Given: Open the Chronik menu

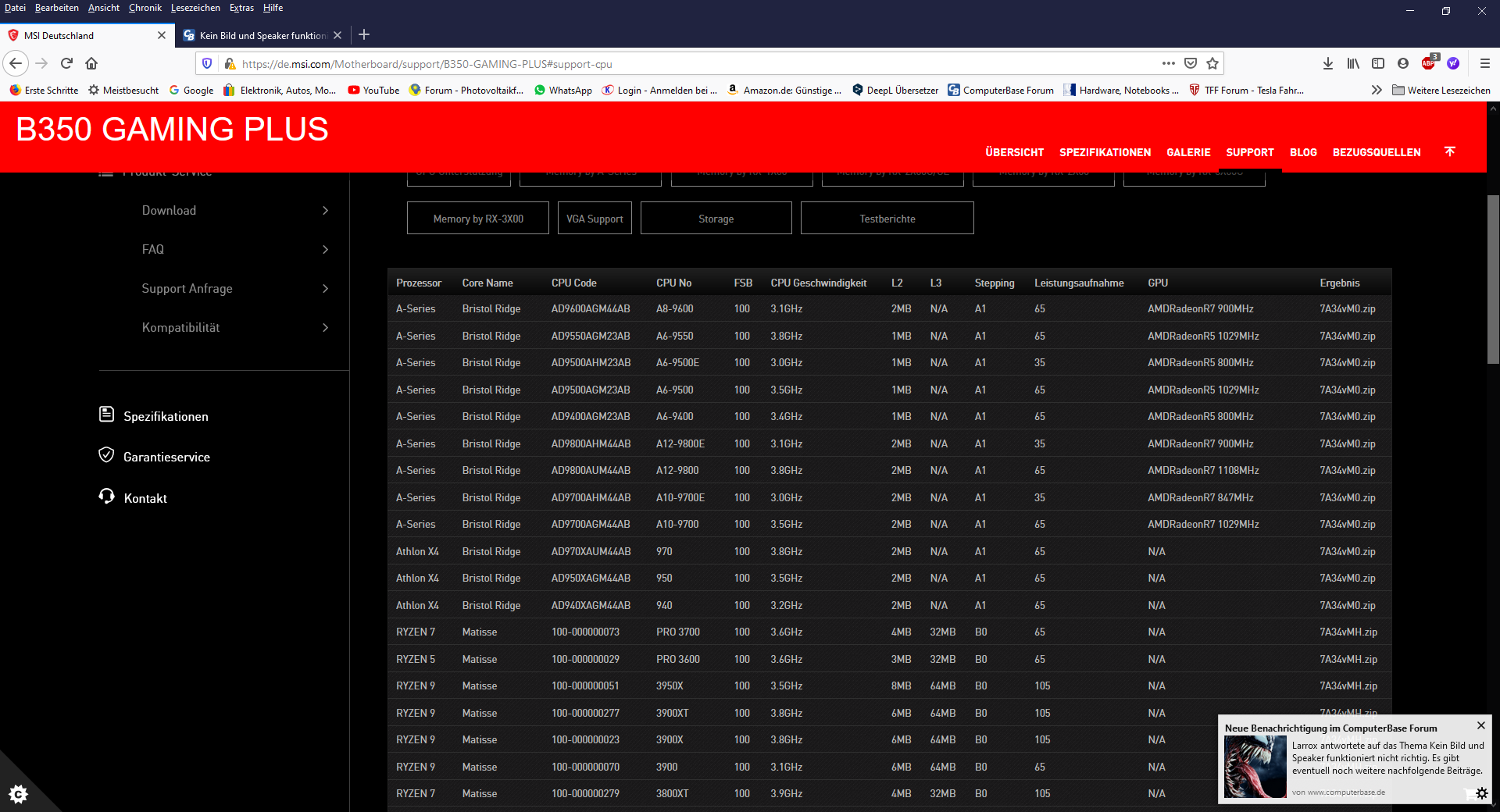Looking at the screenshot, I should click(145, 8).
